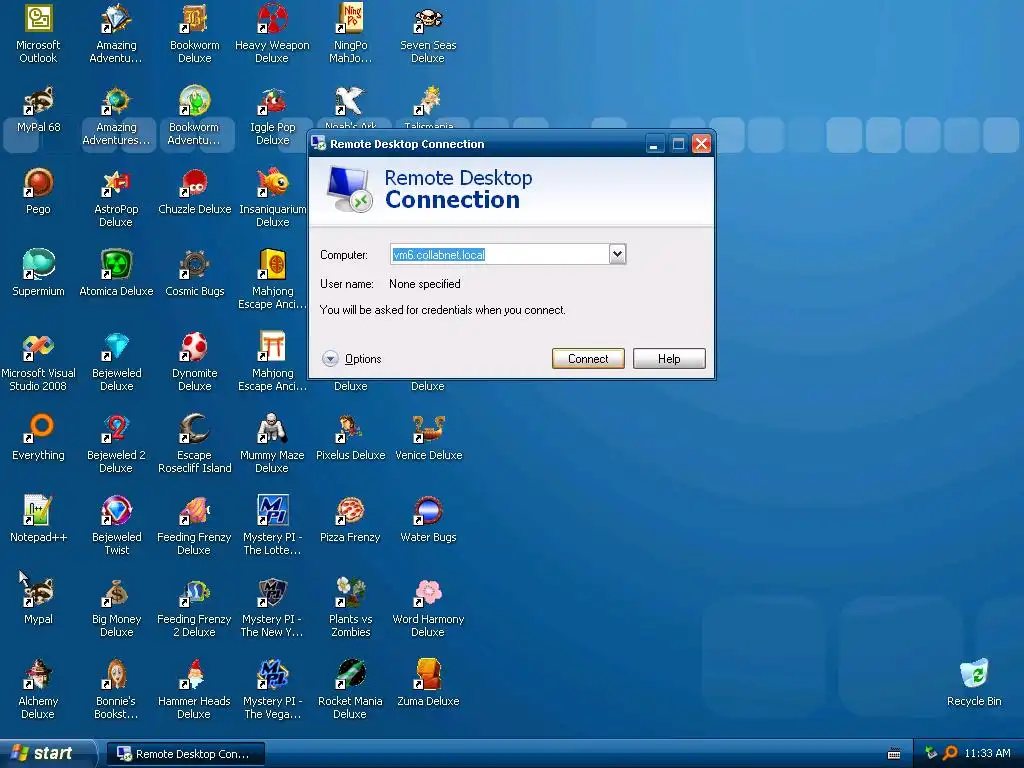This screenshot has width=1024, height=768.
Task: Click the Notepad++ desktop icon
Action: 38,511
